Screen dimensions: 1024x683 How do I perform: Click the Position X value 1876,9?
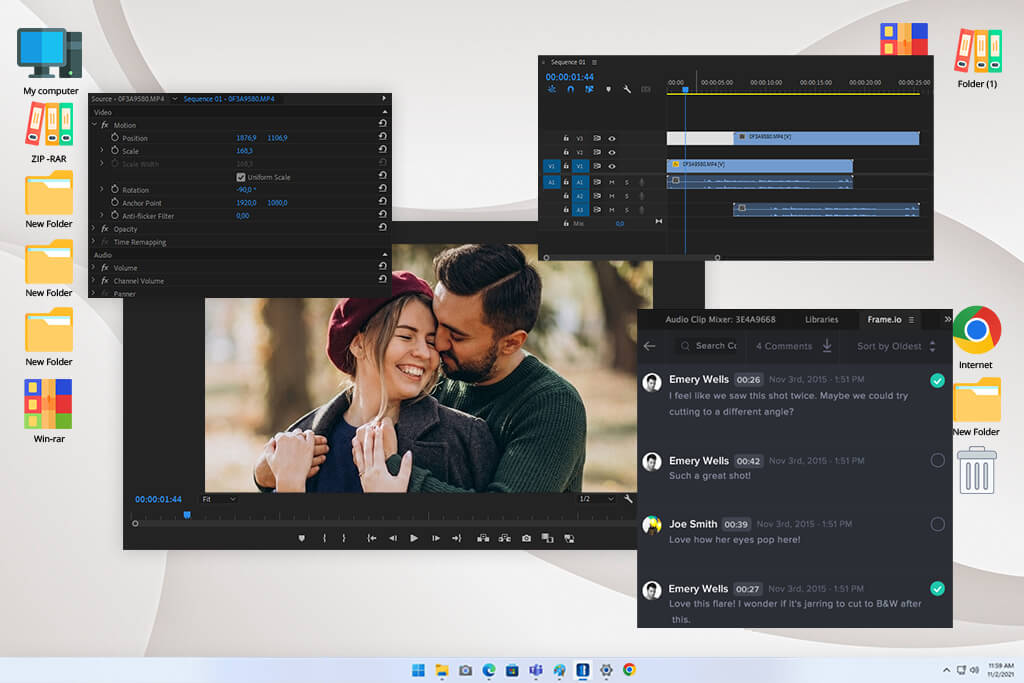point(246,138)
